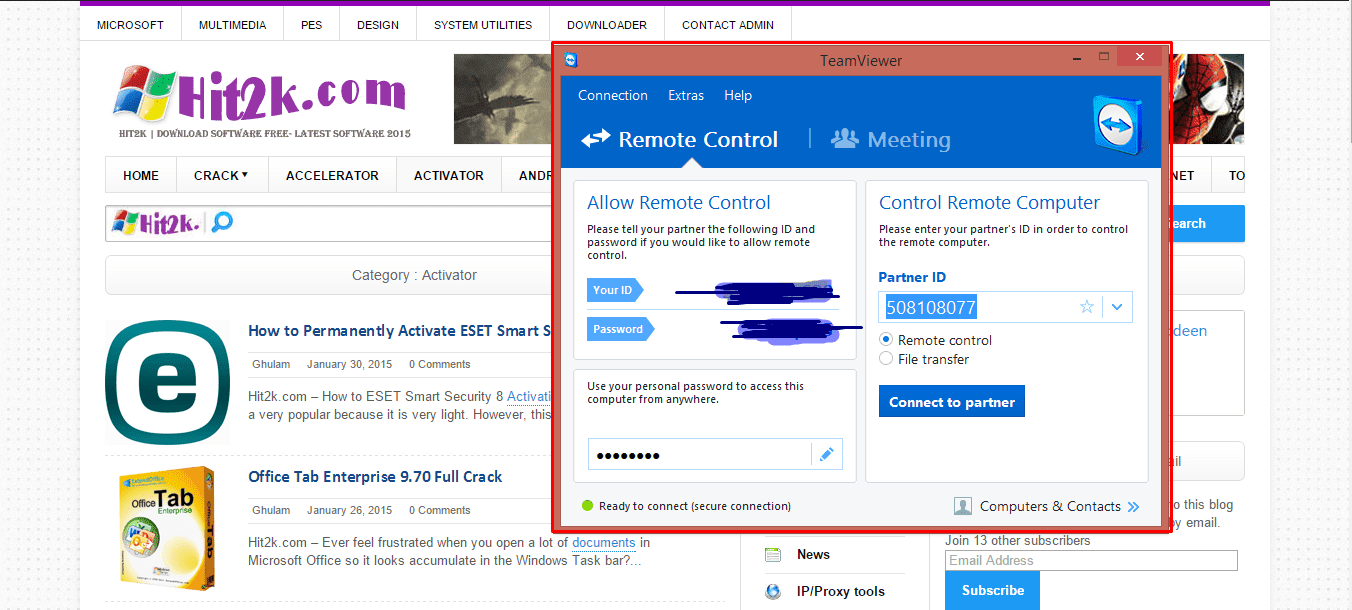The image size is (1352, 610).
Task: Click the double chevron beside Computers & Contacts
Action: tap(1133, 507)
